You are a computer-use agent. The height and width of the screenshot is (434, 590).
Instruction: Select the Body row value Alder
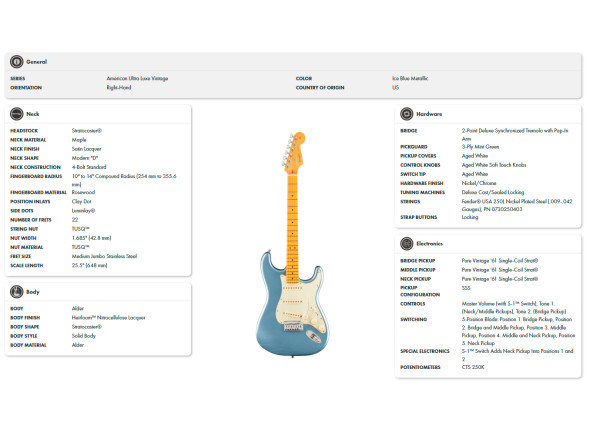point(78,308)
